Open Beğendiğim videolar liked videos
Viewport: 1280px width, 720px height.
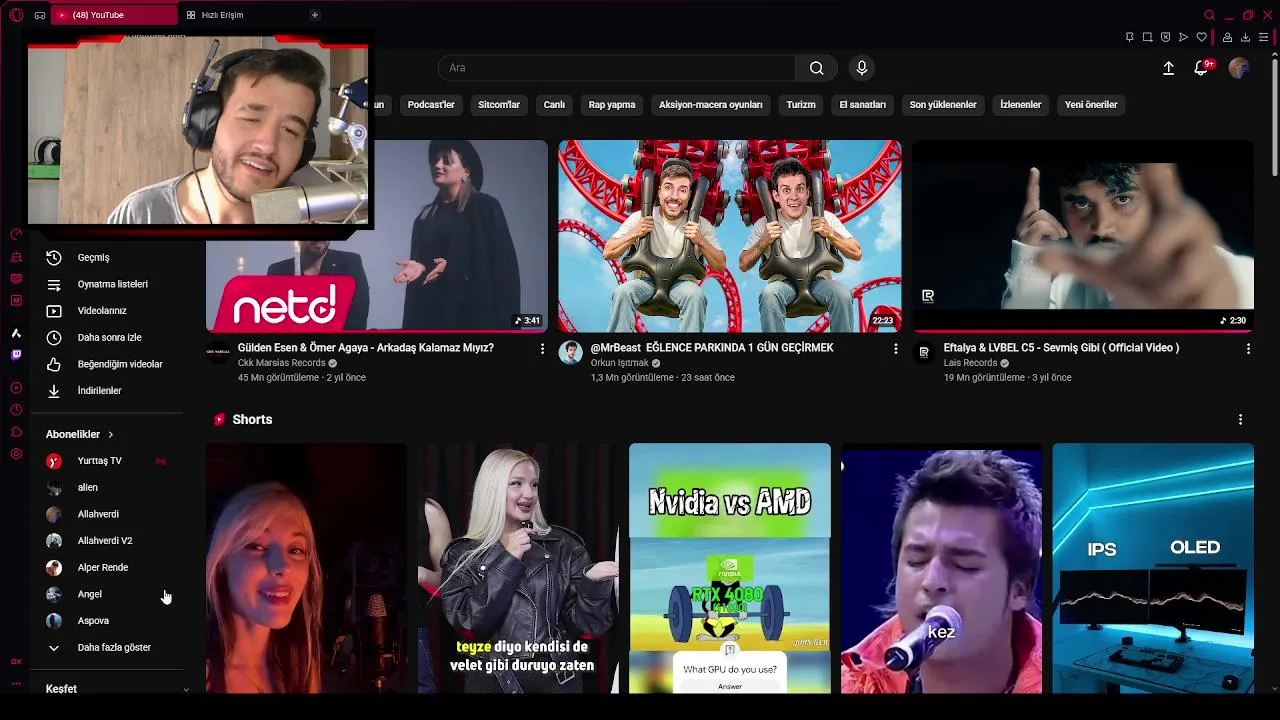point(107,364)
